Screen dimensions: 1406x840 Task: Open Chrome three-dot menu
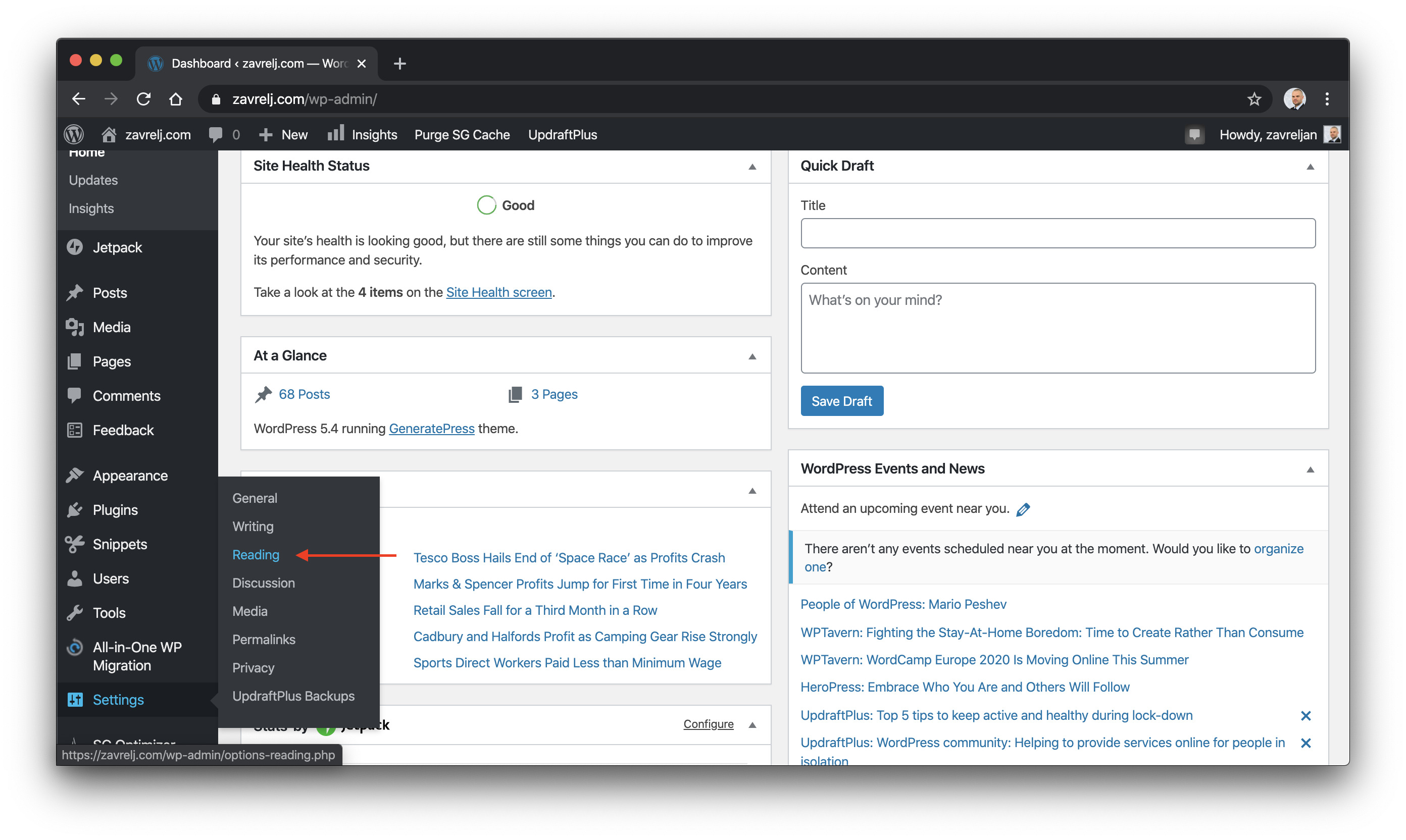1327,99
